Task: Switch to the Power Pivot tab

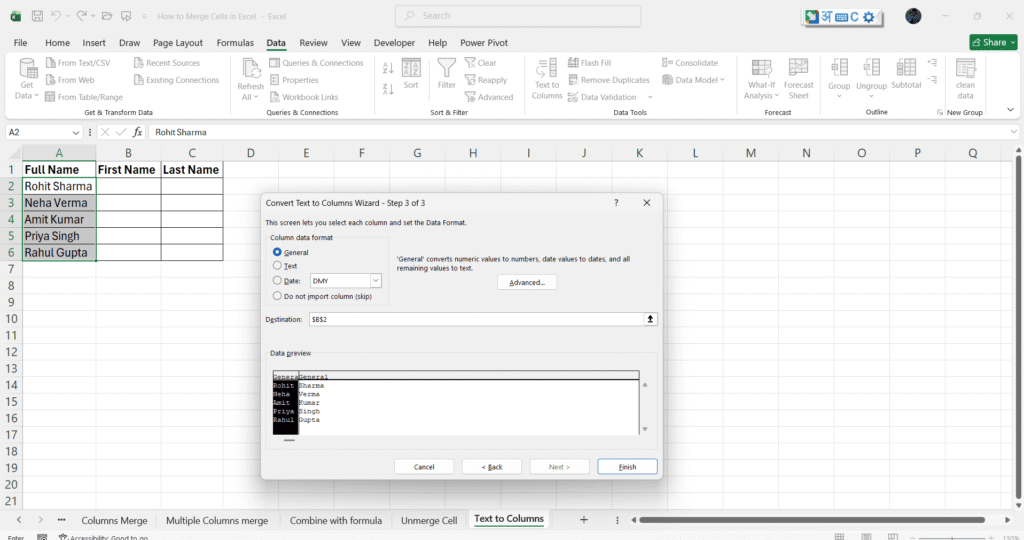Action: coord(484,42)
